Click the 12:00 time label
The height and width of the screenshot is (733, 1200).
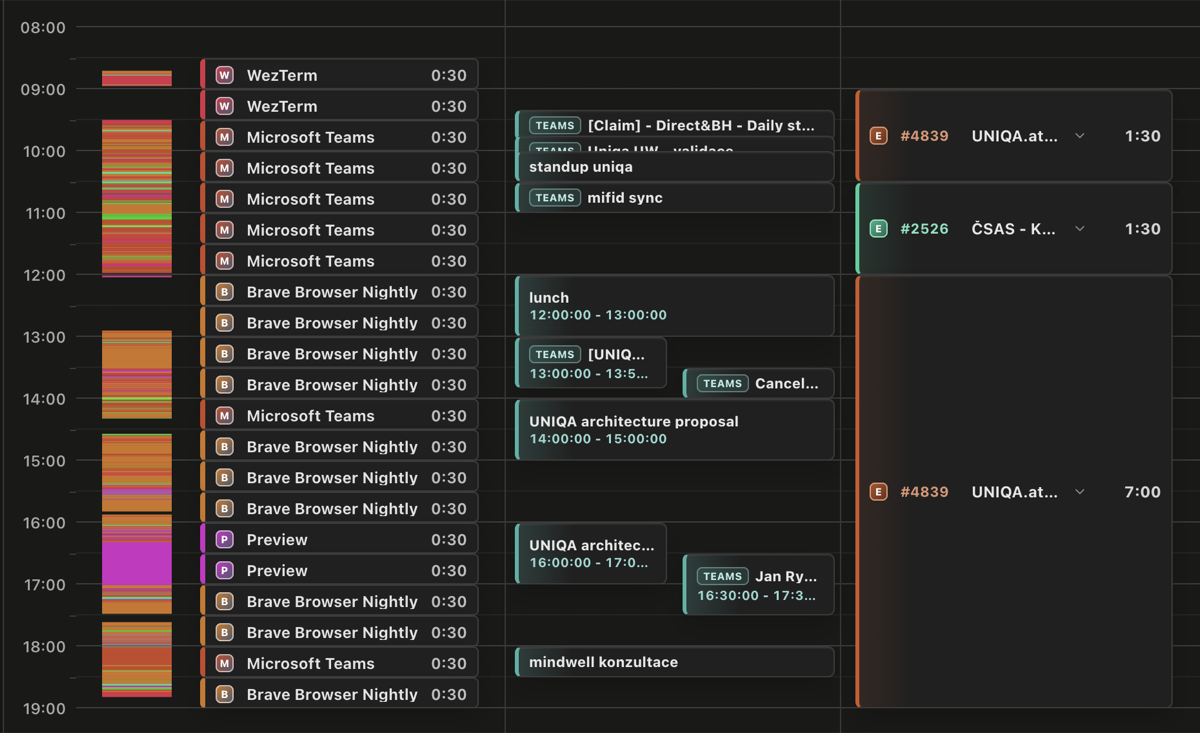[43, 275]
